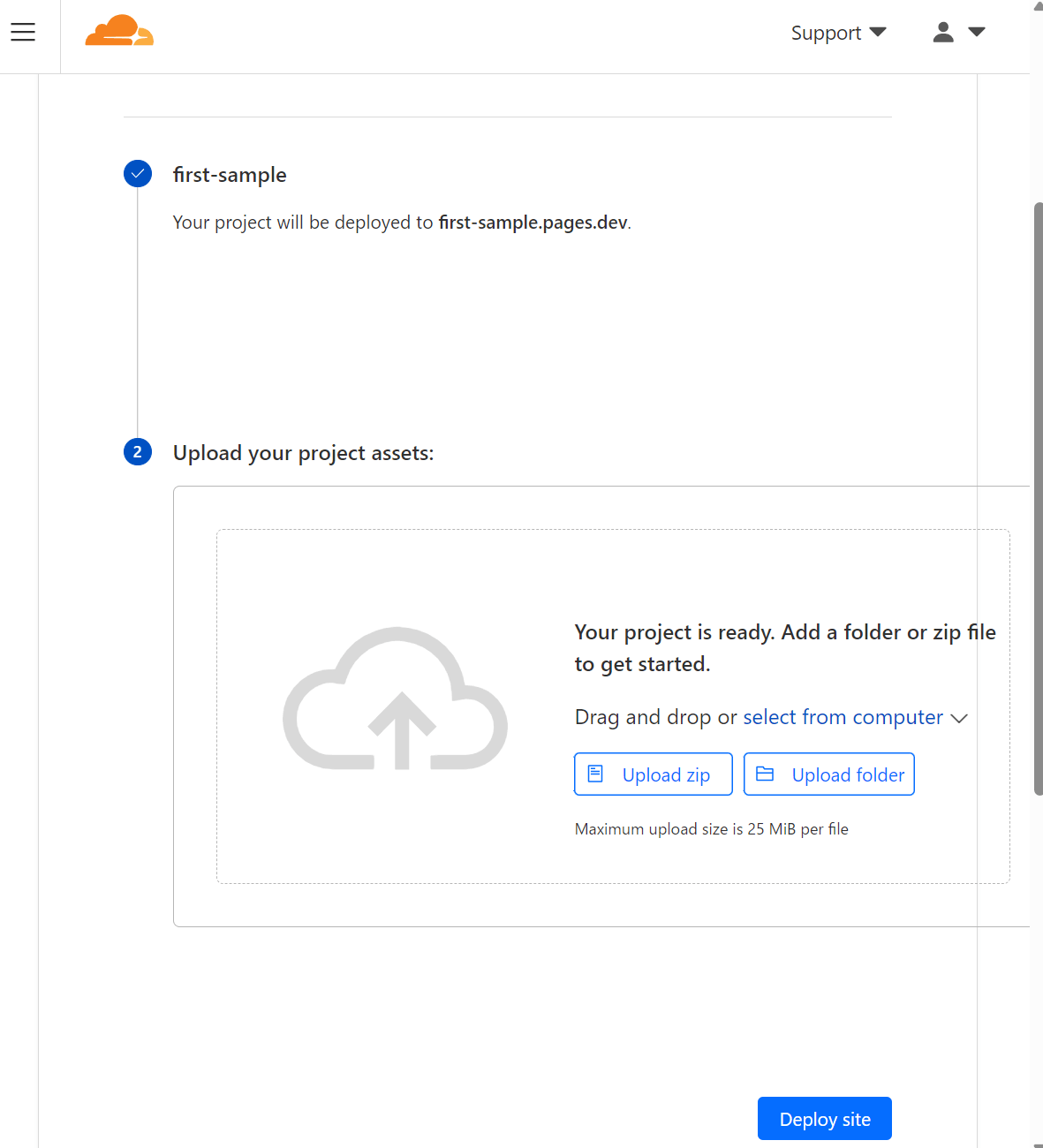Click the Deploy site button

(x=825, y=1119)
